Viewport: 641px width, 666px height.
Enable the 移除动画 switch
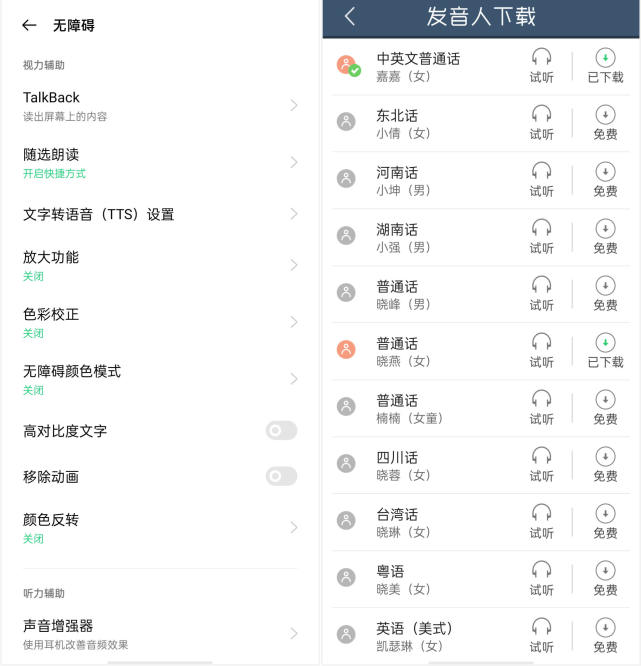pyautogui.click(x=281, y=476)
